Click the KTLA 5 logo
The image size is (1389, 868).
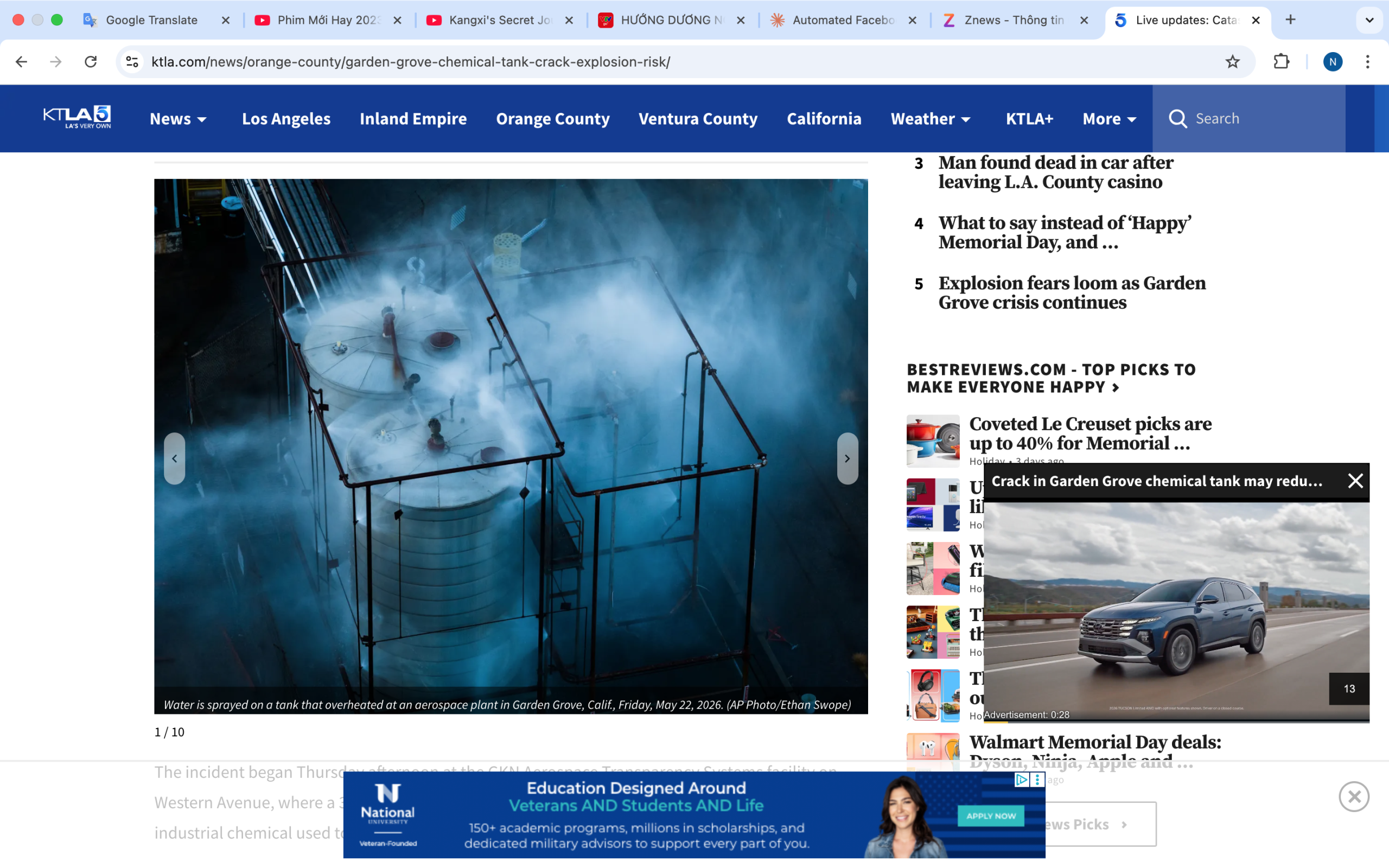[x=77, y=117]
